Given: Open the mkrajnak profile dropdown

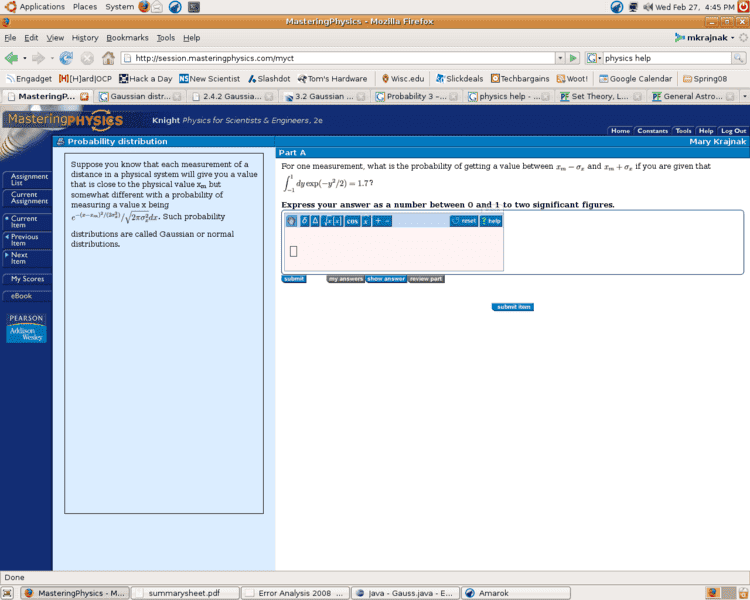Looking at the screenshot, I should tap(704, 38).
